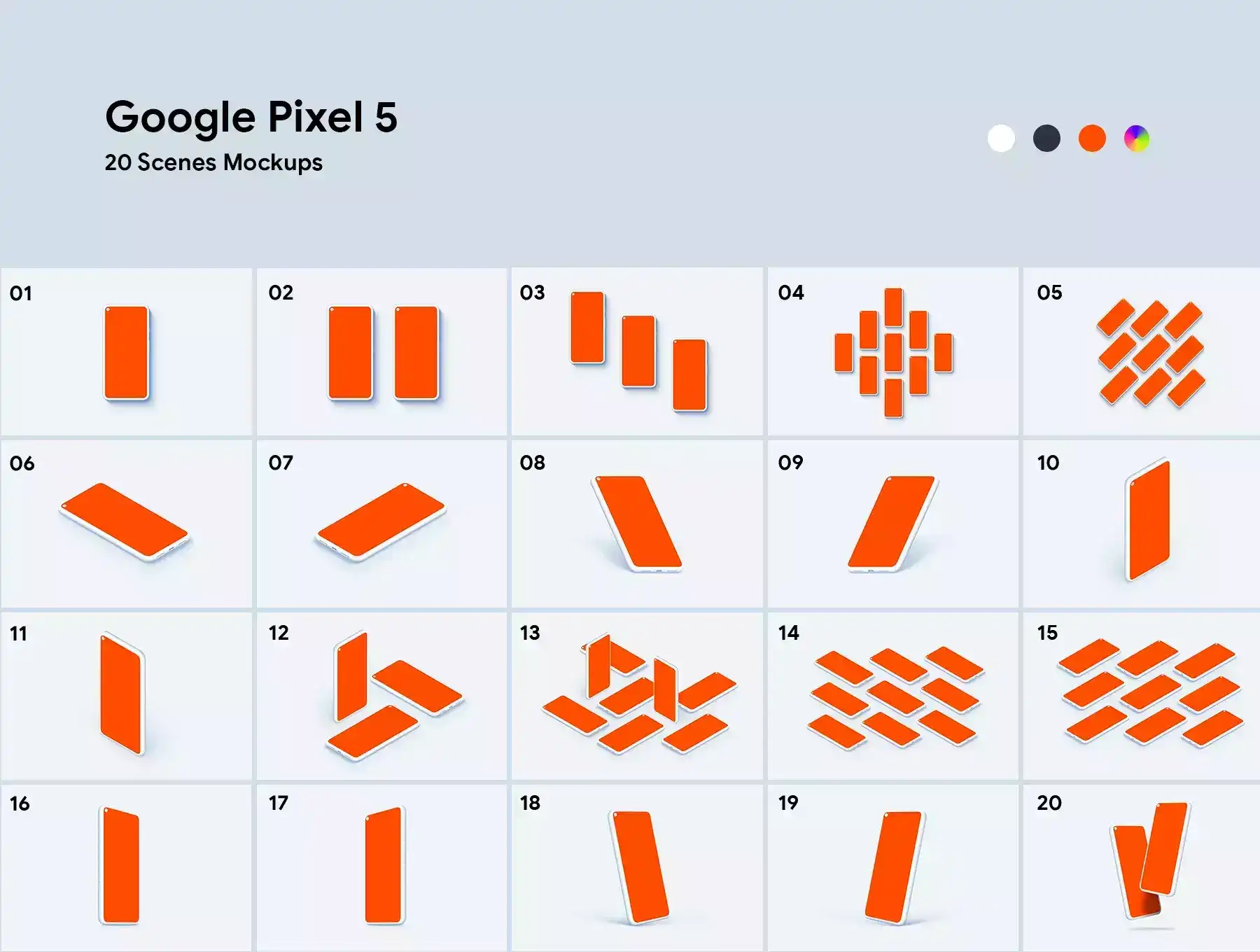The width and height of the screenshot is (1260, 952).
Task: Choose scene 04 diamond phone grid
Action: pos(893,352)
